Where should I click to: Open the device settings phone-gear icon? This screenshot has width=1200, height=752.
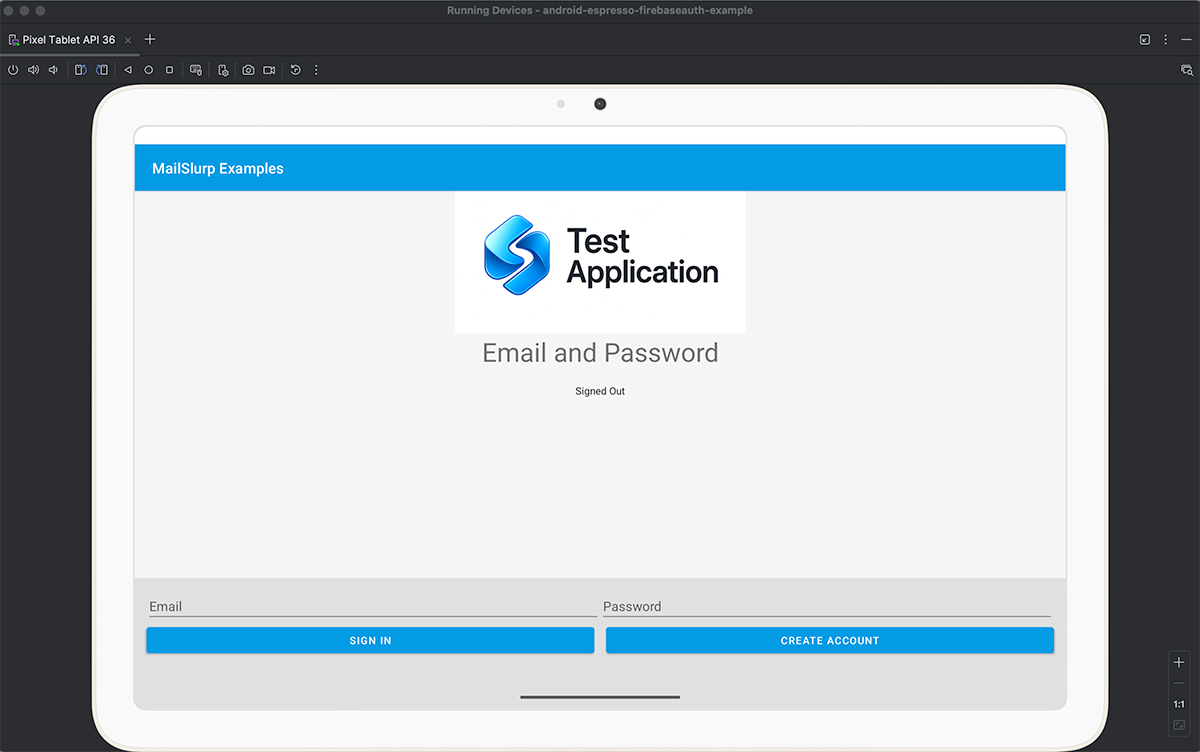pyautogui.click(x=222, y=70)
